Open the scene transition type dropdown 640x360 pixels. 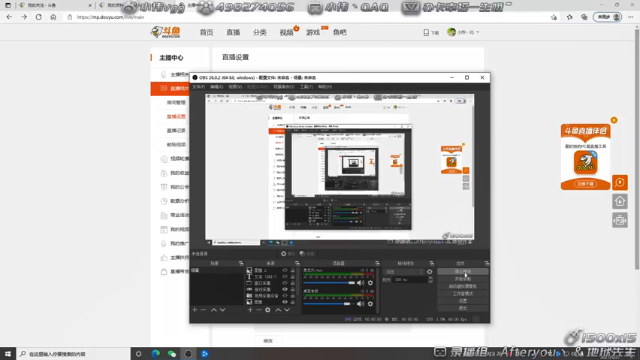pyautogui.click(x=404, y=272)
